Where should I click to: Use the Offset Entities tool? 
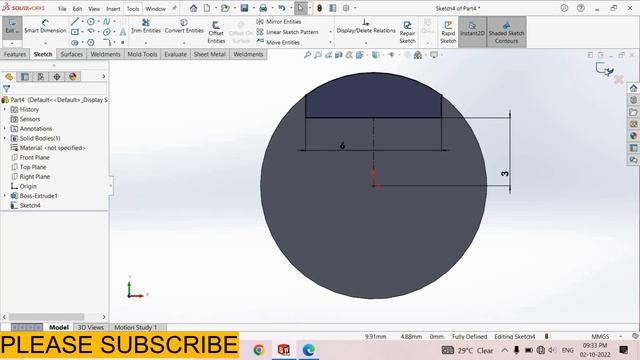216,32
